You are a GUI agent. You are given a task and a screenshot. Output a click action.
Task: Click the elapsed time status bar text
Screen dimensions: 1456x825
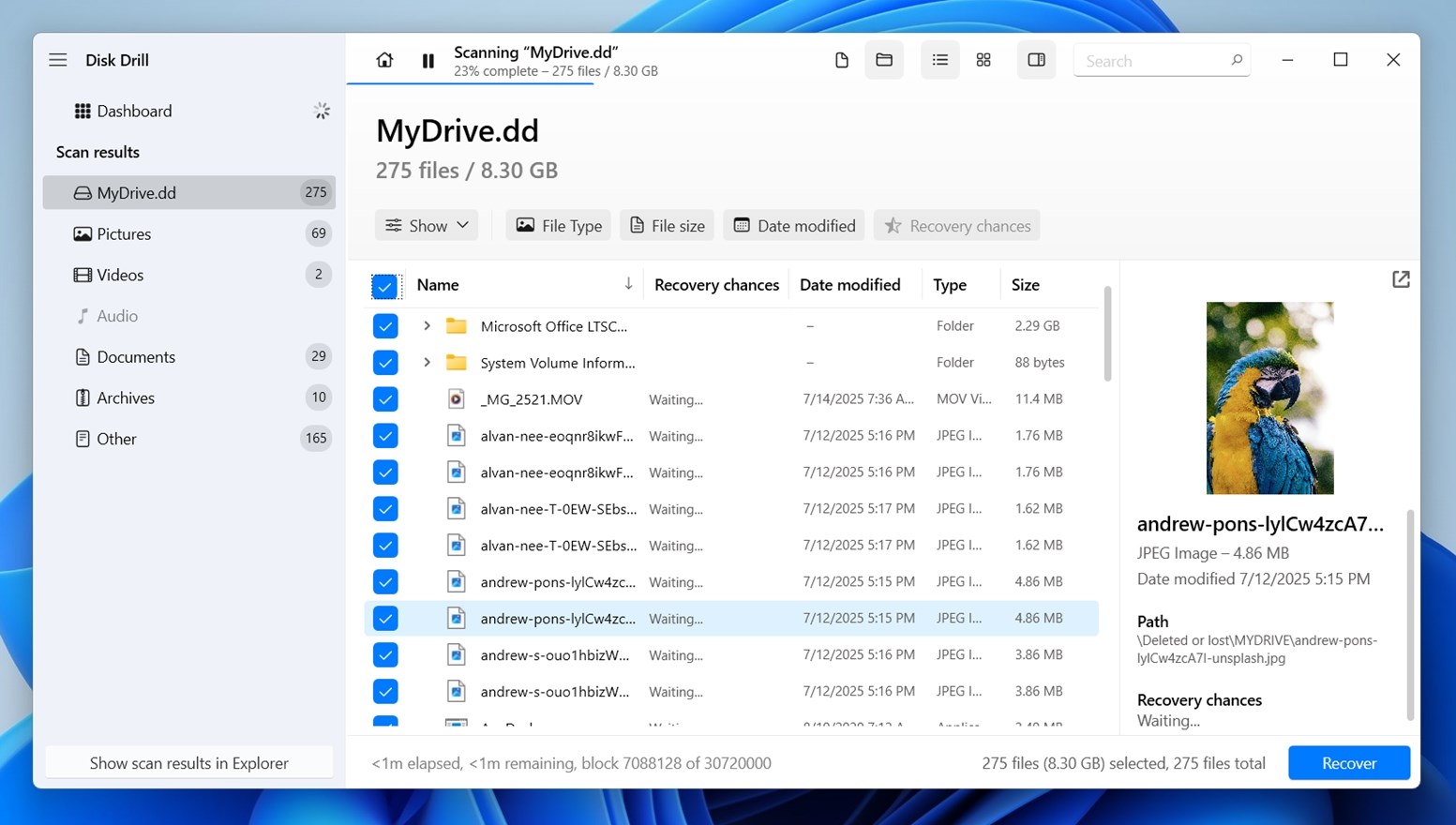571,763
